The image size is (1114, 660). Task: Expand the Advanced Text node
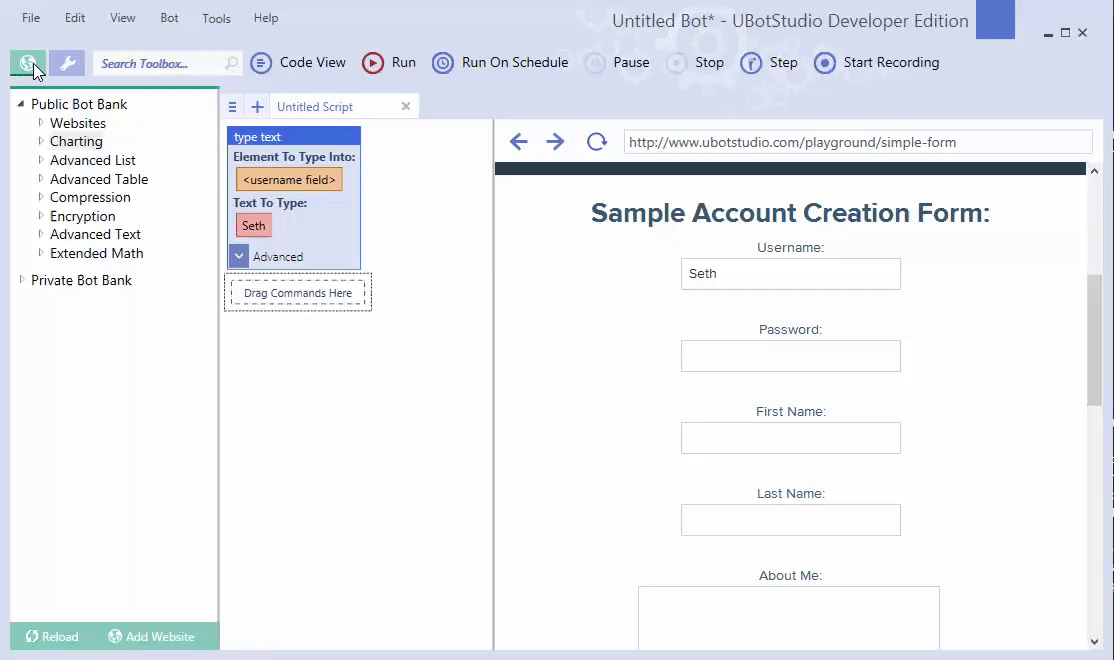click(x=40, y=233)
